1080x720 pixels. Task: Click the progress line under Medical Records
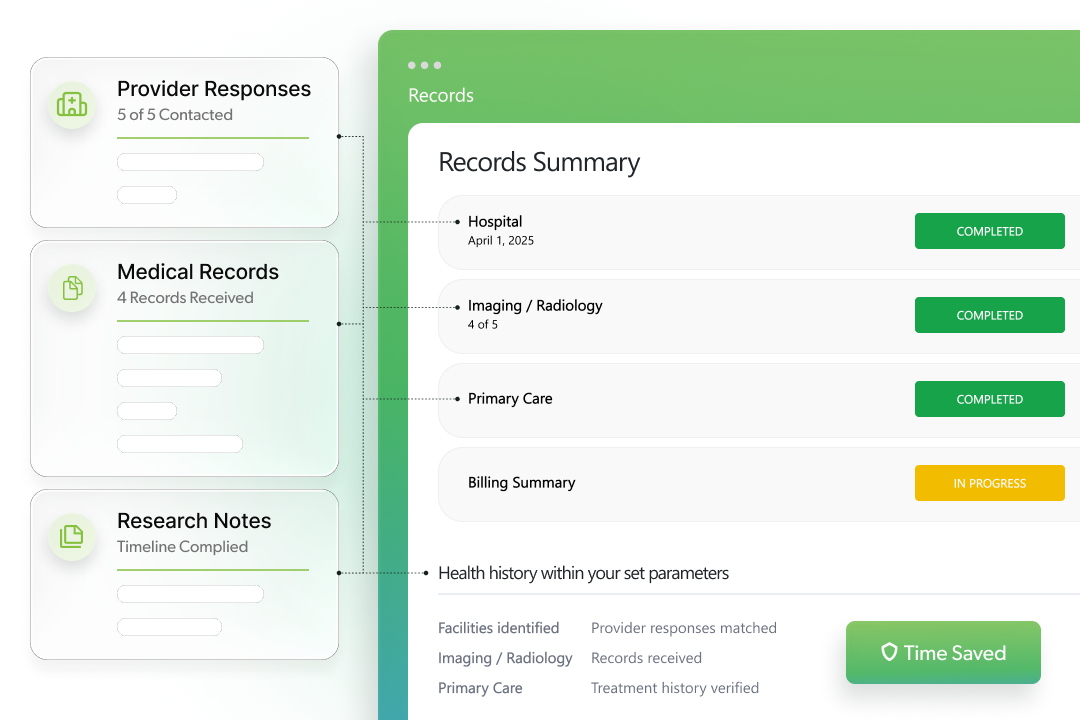coord(213,321)
